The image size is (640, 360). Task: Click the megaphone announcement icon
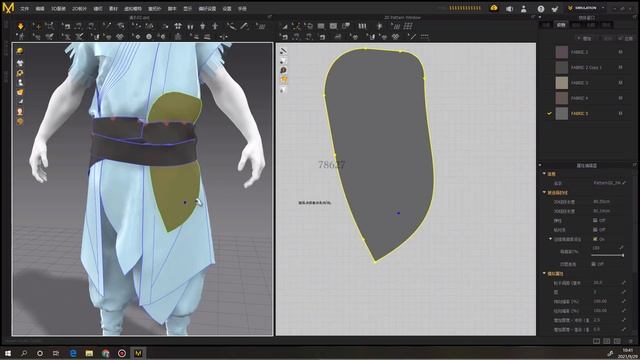click(509, 9)
